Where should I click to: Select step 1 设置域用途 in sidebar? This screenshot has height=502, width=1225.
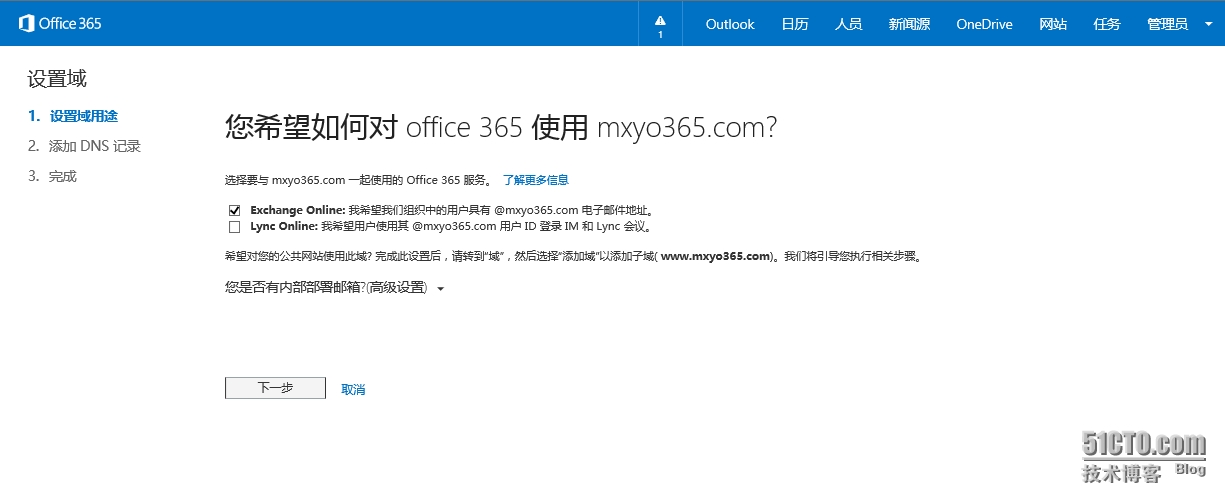tap(84, 116)
